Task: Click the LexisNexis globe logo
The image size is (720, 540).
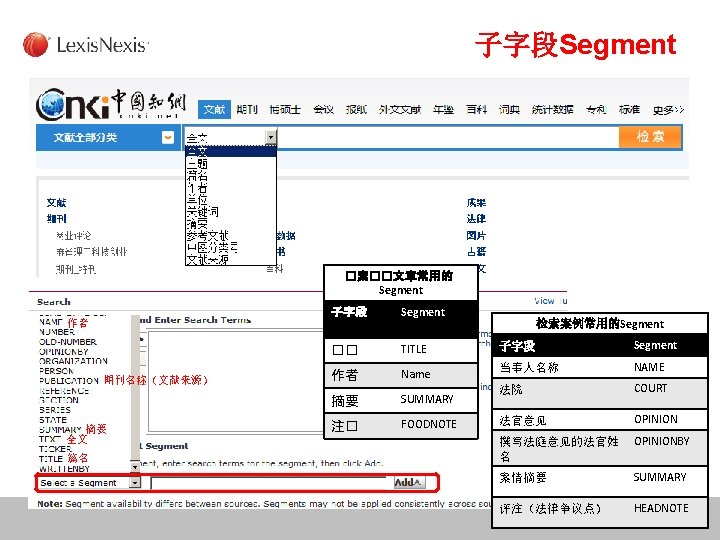Action: [36, 45]
